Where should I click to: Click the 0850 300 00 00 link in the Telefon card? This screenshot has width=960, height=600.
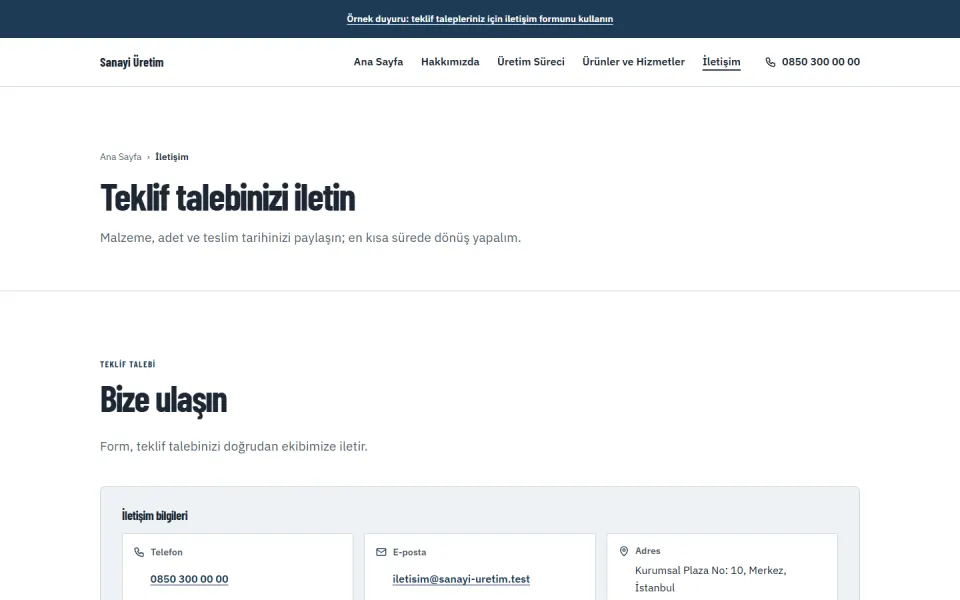click(x=189, y=579)
